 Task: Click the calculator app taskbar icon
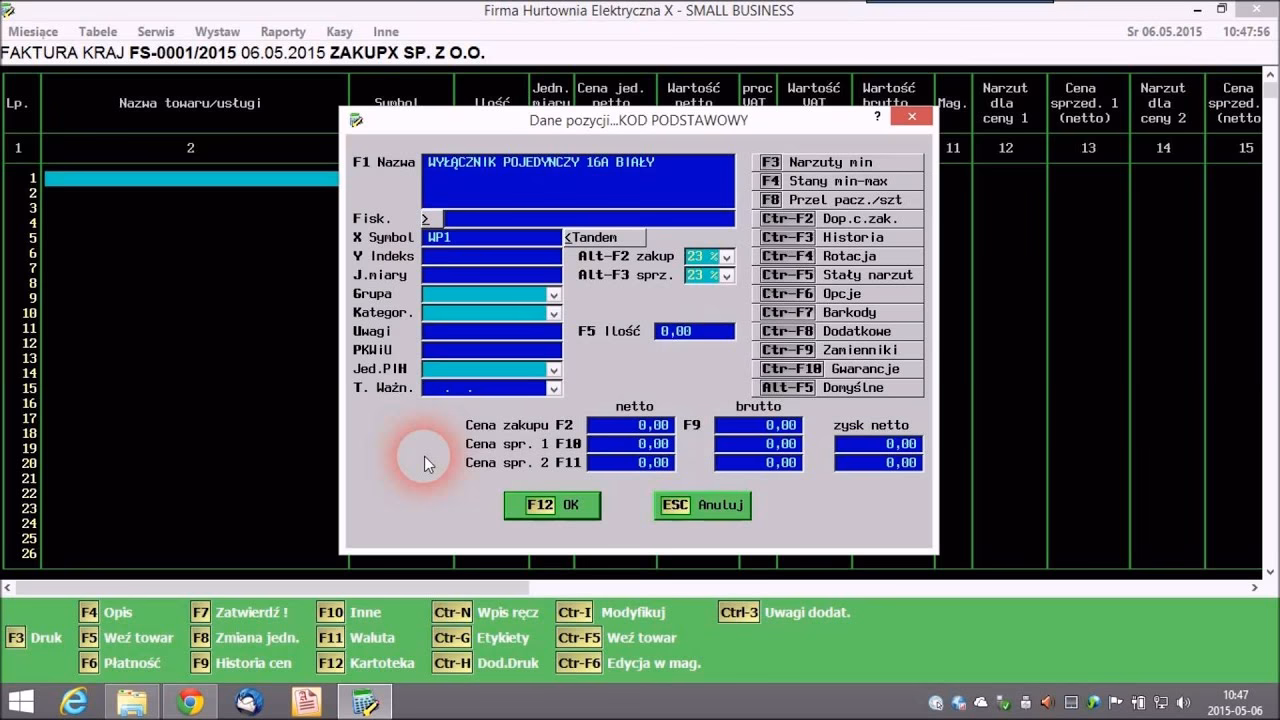tap(366, 702)
